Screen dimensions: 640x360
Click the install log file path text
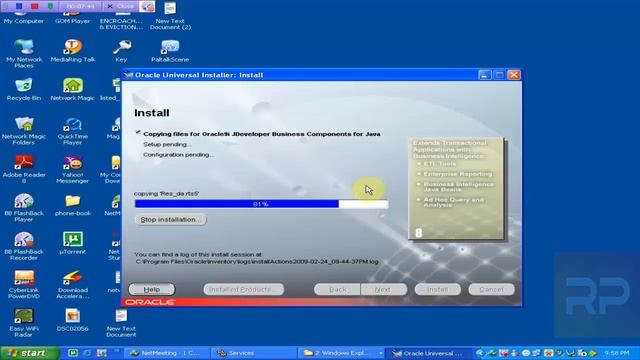pyautogui.click(x=257, y=262)
